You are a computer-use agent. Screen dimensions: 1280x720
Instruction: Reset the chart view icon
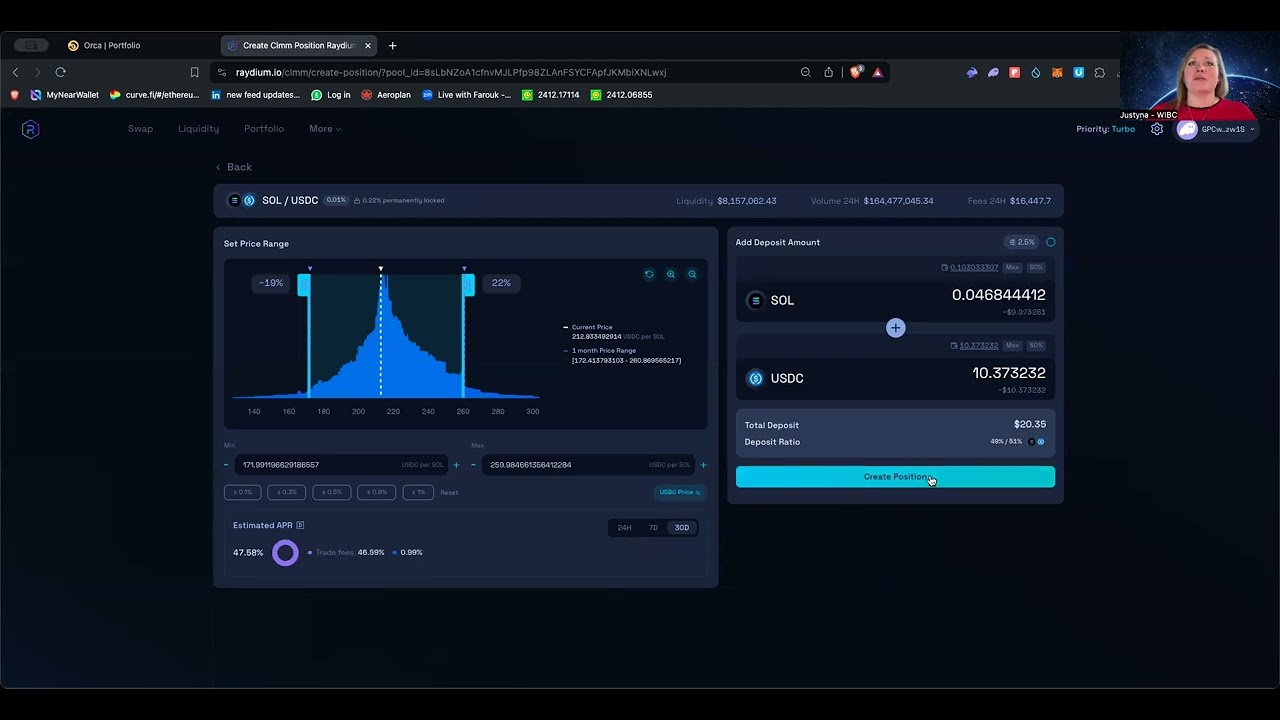(649, 274)
